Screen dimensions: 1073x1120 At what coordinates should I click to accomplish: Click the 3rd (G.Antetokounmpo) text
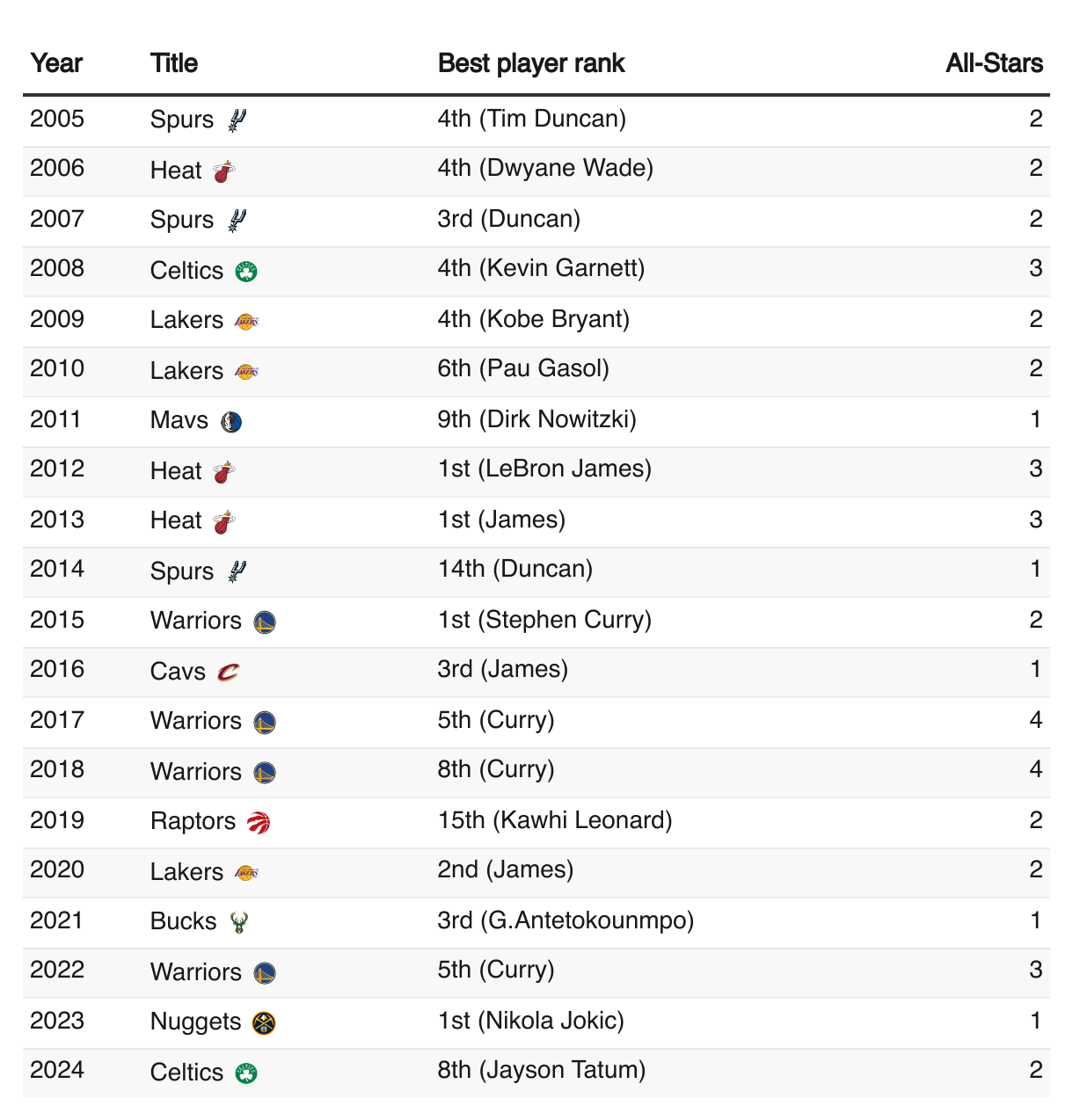pos(566,921)
